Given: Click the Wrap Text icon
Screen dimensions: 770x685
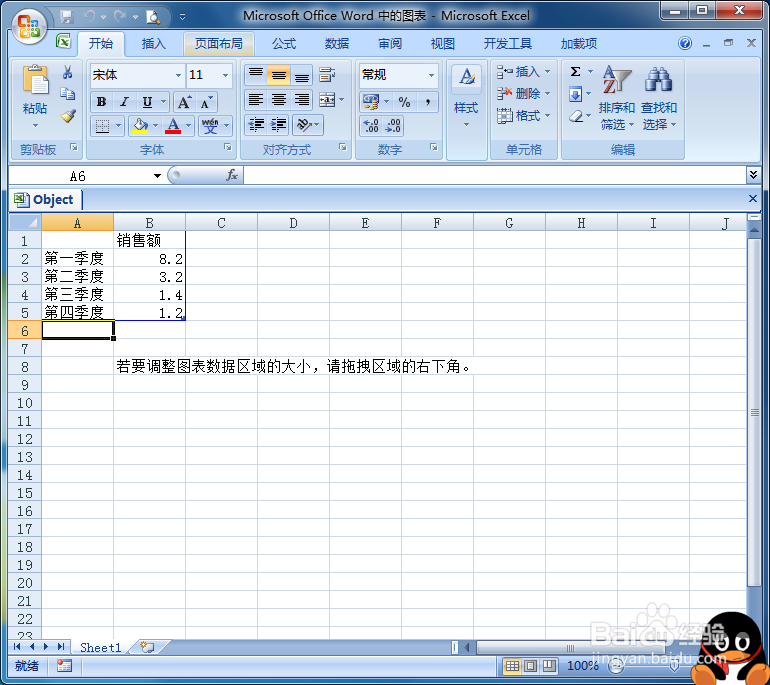Looking at the screenshot, I should [327, 75].
